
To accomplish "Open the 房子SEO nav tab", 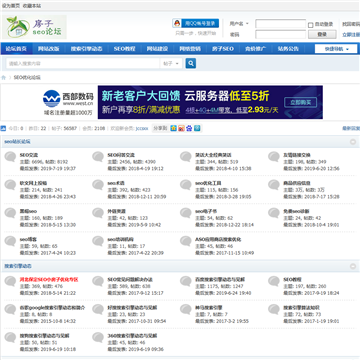I will [223, 49].
